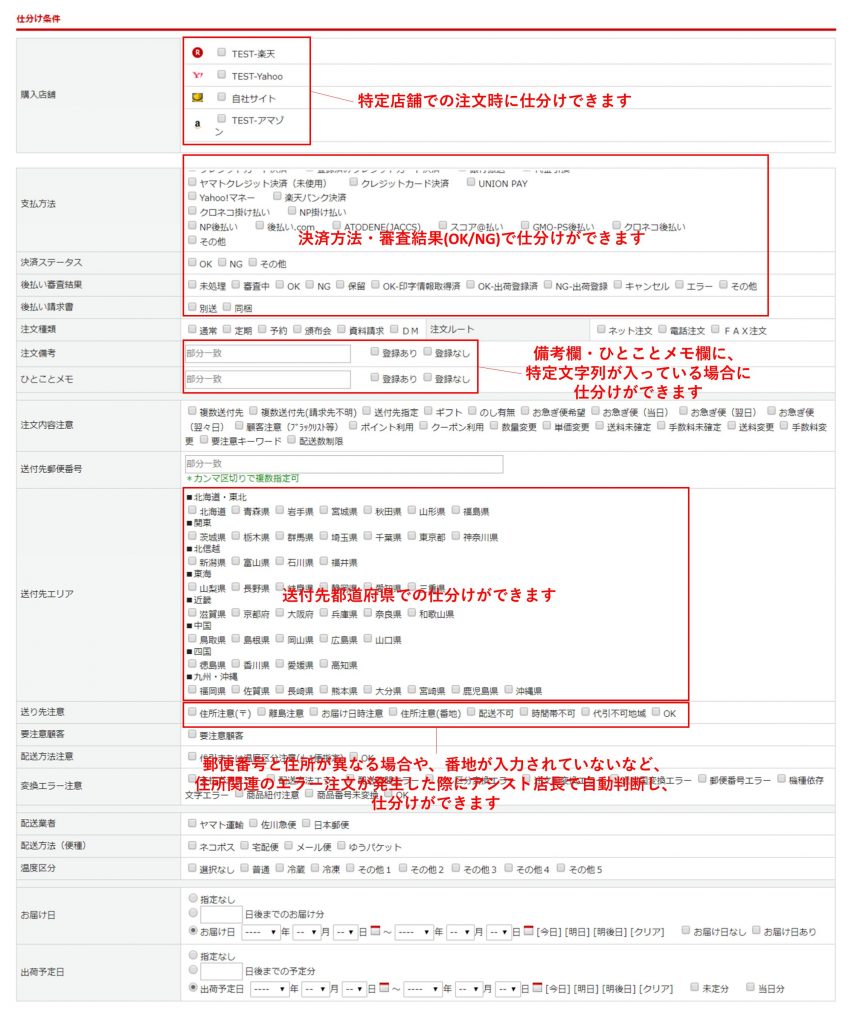854x1024 pixels.
Task: Check the 北海道 prefecture checkbox
Action: 192,510
